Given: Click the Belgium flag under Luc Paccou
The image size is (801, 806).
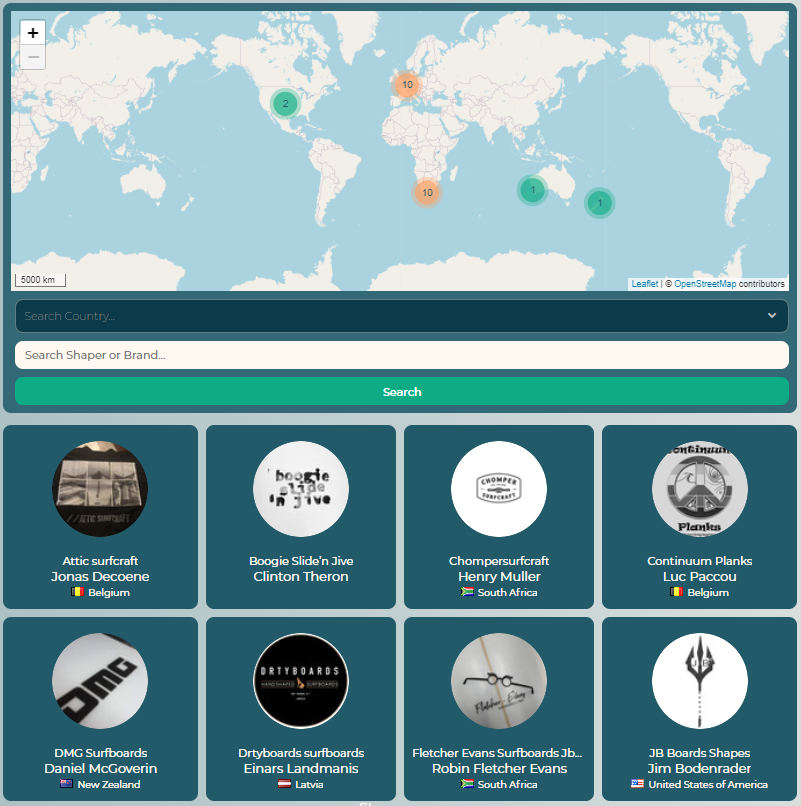Looking at the screenshot, I should (x=677, y=592).
